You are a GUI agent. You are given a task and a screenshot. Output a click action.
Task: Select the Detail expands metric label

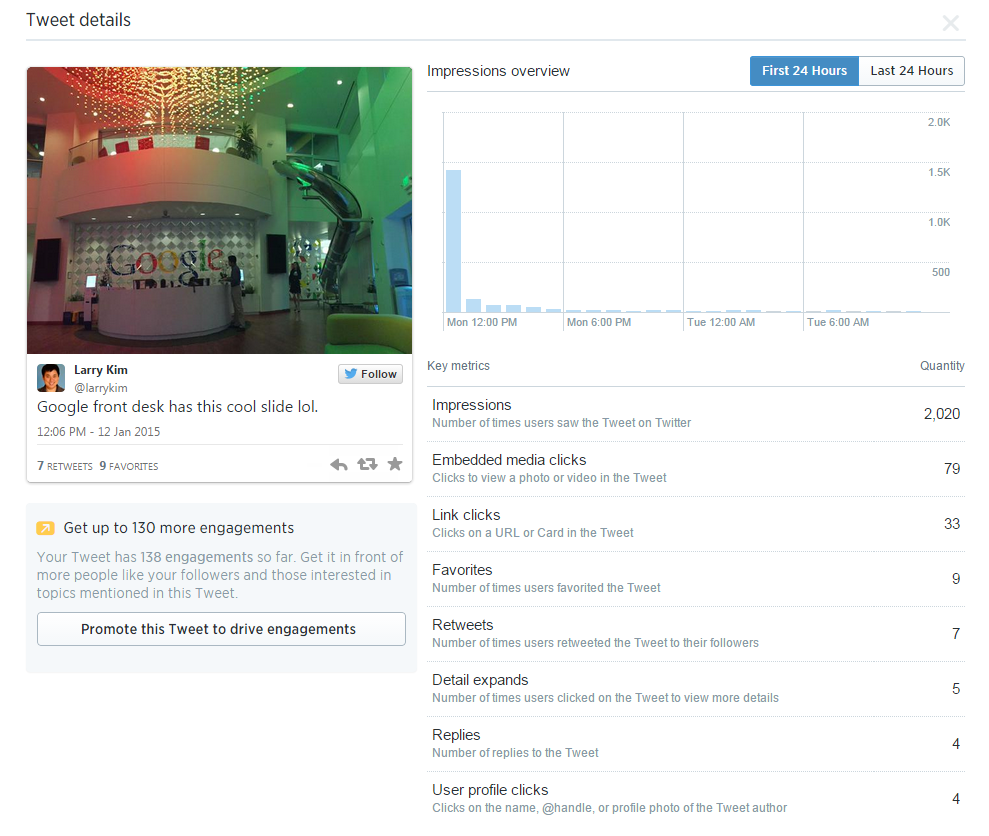480,680
